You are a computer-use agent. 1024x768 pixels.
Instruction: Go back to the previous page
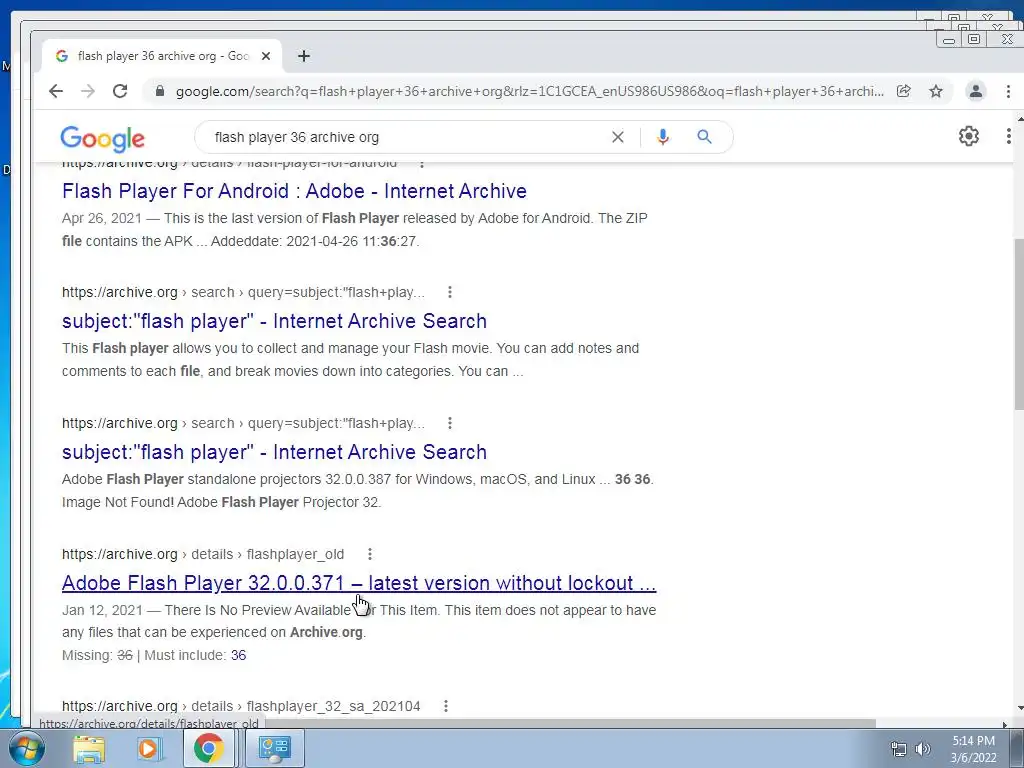tap(56, 91)
